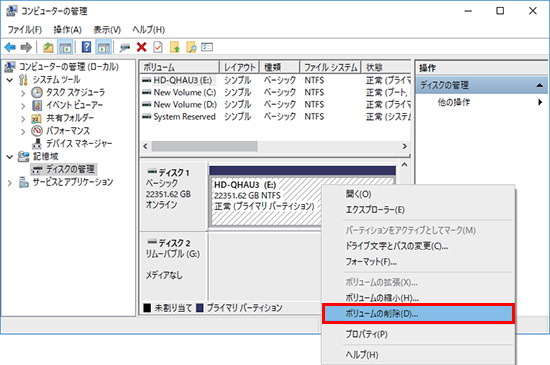Open the ヘルプ(H) menu in menu bar
550x365 pixels.
point(148,30)
